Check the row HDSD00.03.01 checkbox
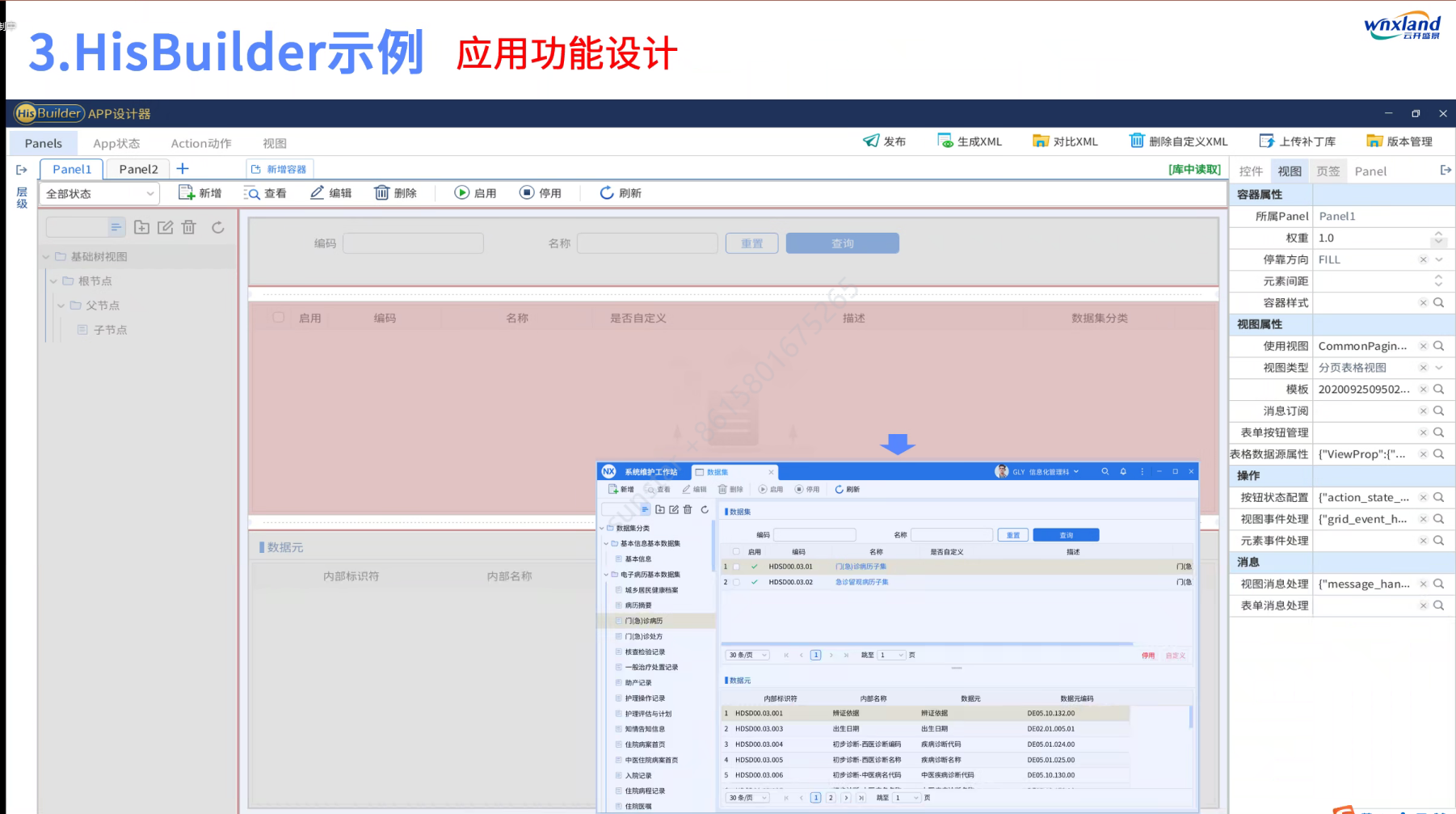Image resolution: width=1456 pixels, height=814 pixels. (736, 567)
